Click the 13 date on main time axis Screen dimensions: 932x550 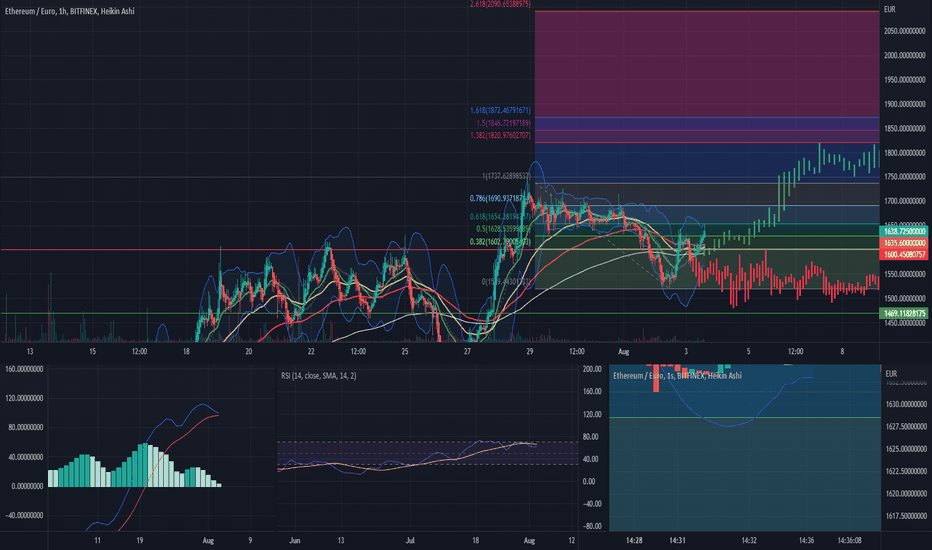click(x=30, y=351)
